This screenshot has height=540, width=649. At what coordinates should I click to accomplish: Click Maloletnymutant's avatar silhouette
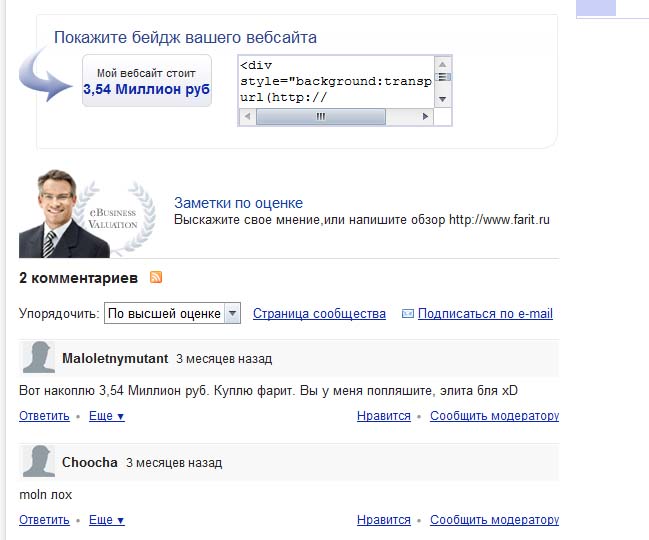click(x=38, y=357)
